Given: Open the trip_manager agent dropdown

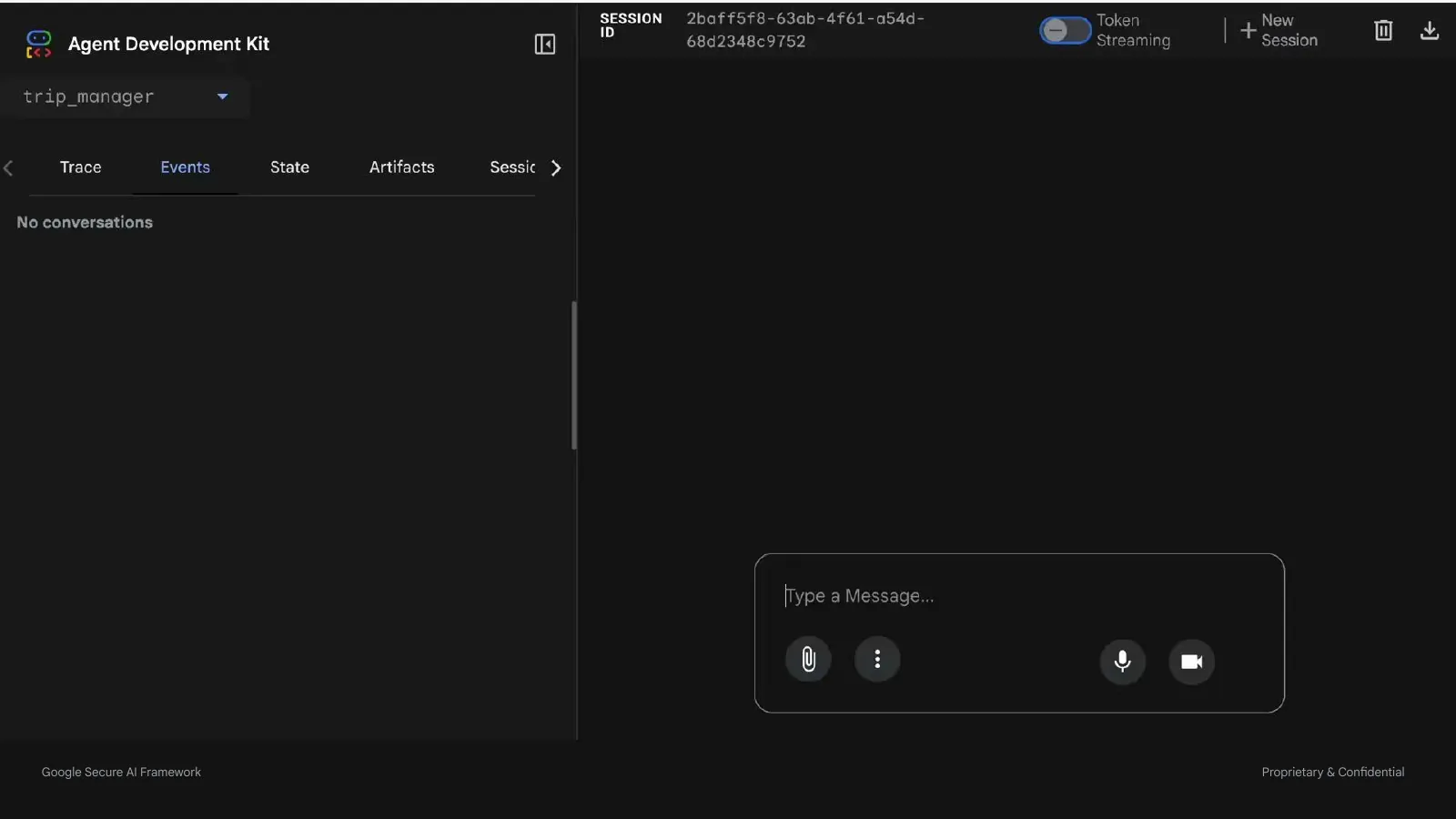Looking at the screenshot, I should [x=126, y=96].
